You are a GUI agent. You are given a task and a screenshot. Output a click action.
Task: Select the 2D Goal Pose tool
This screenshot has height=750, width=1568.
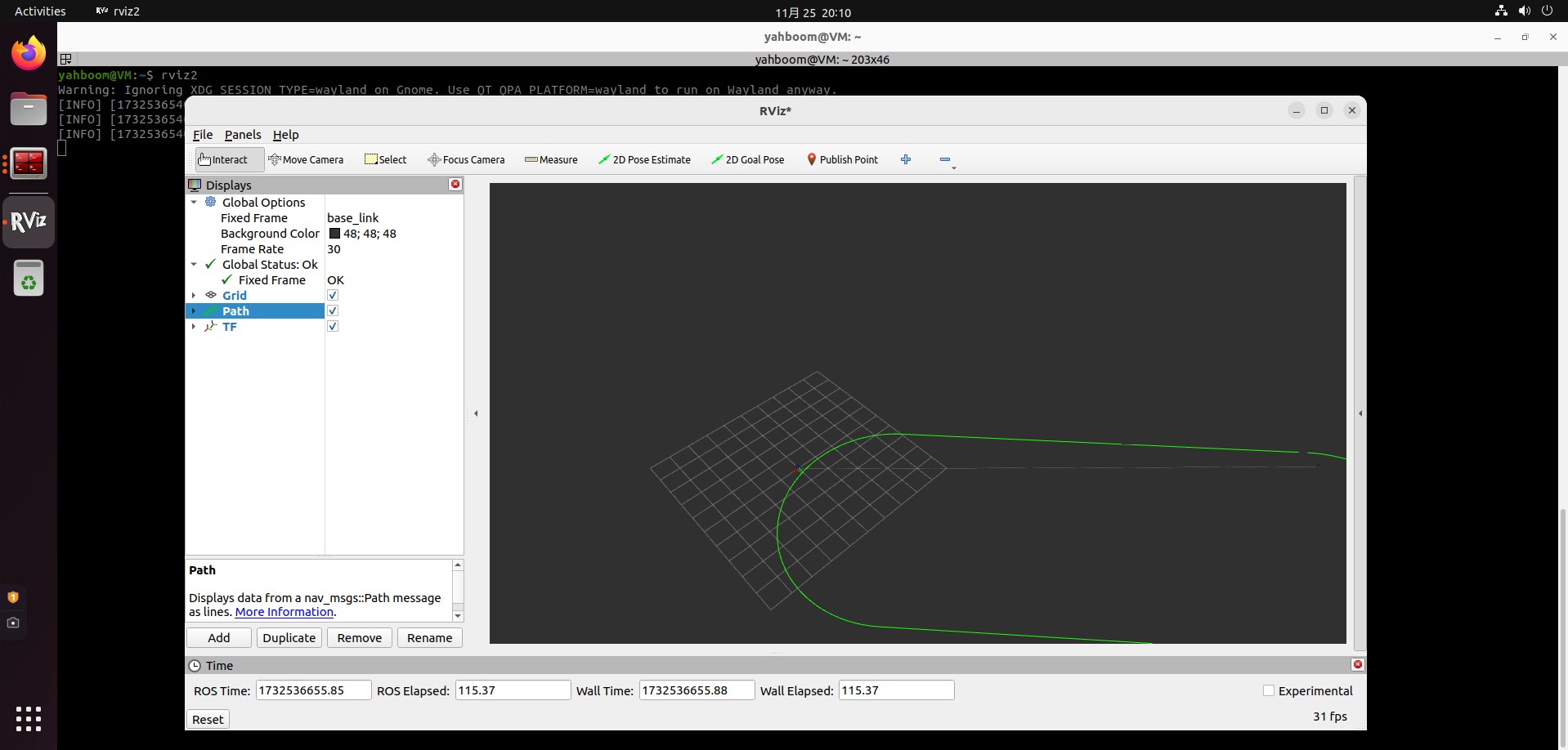point(747,159)
